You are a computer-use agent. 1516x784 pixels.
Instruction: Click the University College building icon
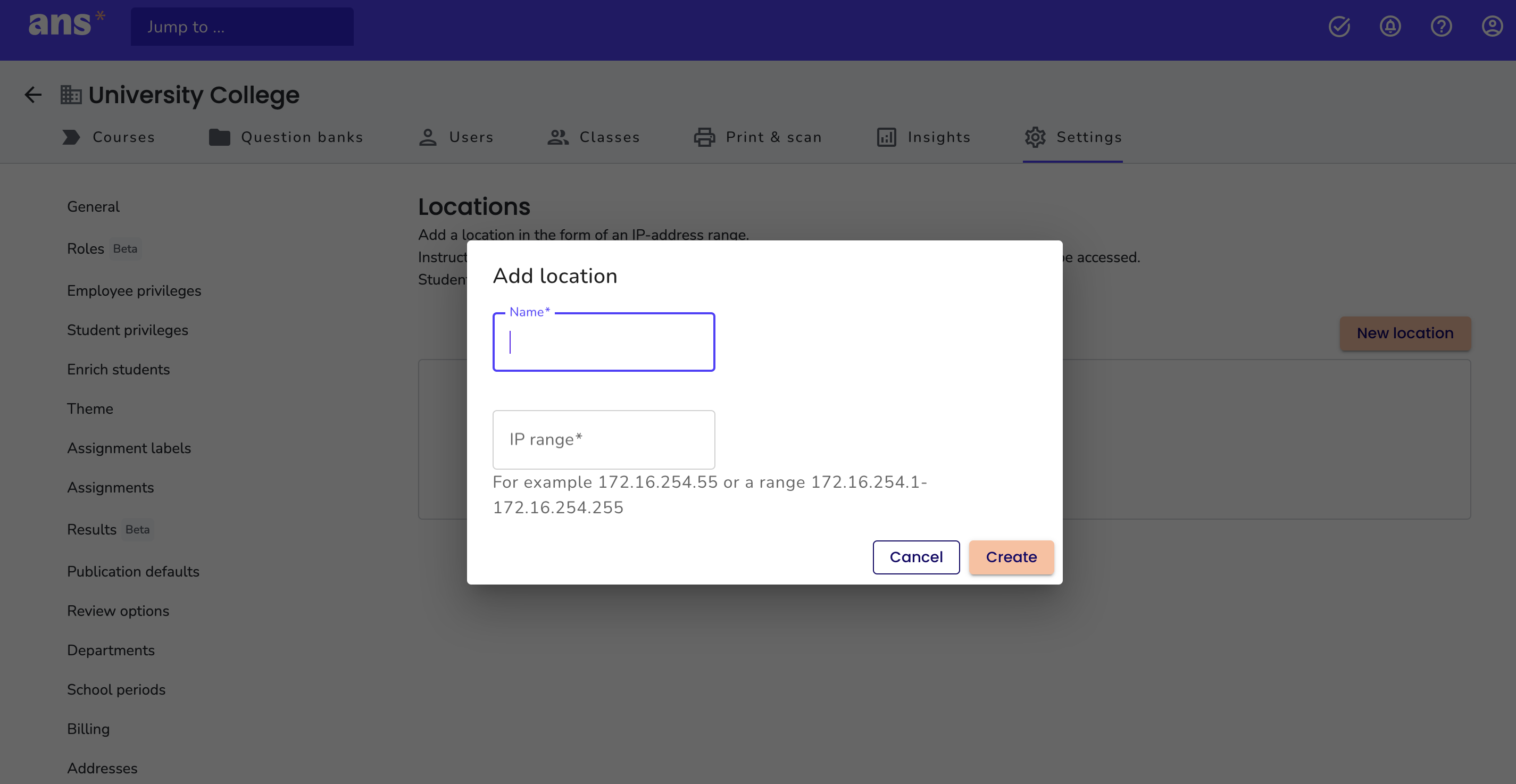point(71,94)
